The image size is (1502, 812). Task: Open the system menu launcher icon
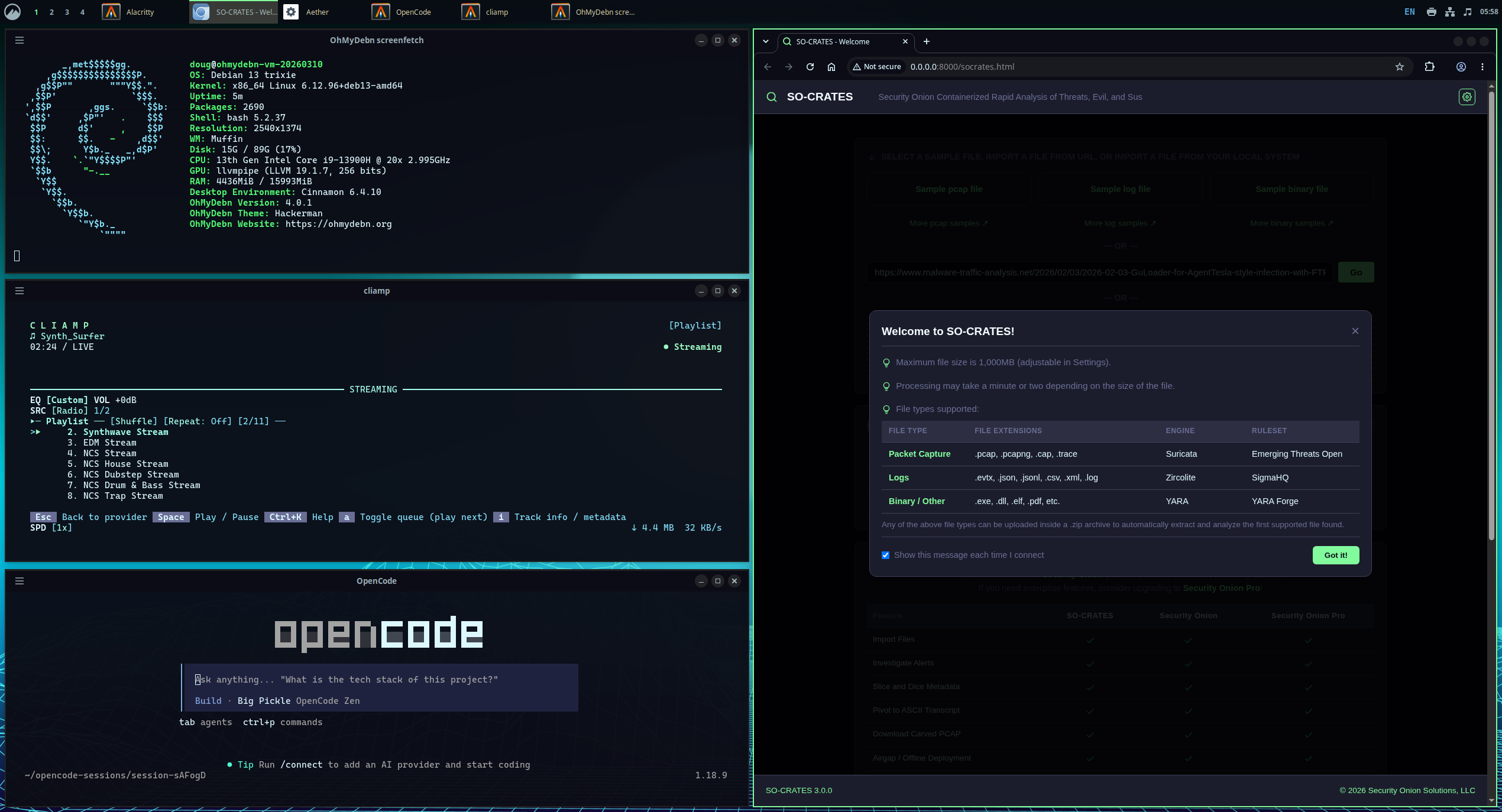12,12
